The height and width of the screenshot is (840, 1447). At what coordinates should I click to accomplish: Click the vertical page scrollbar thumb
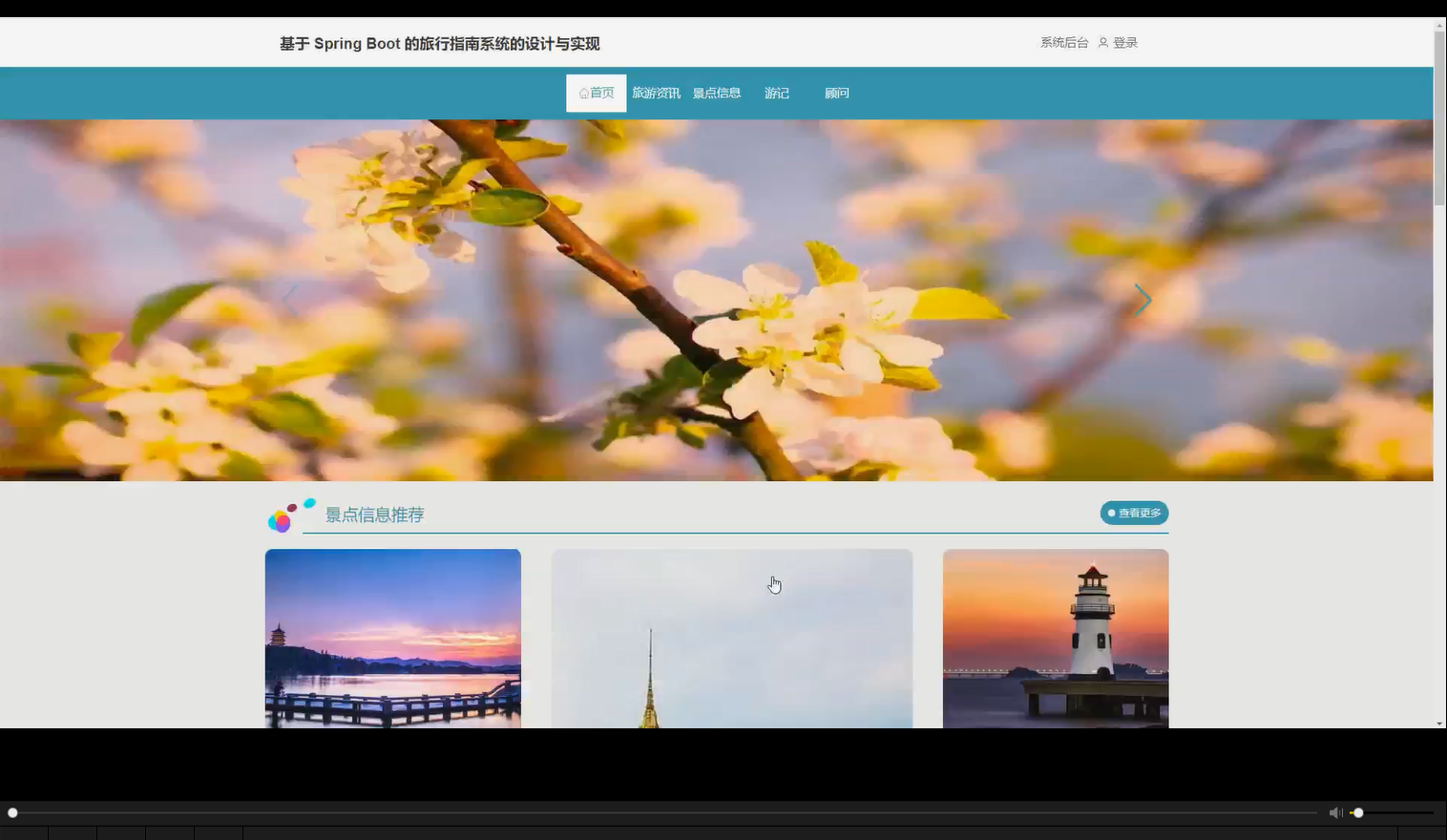[1439, 117]
